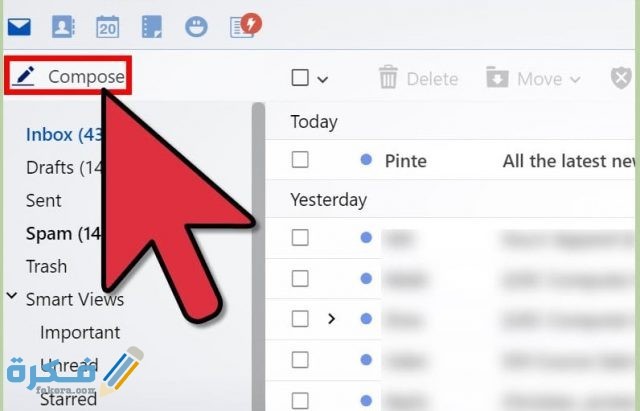This screenshot has height=411, width=640.
Task: Click the Spam shield icon
Action: click(621, 78)
